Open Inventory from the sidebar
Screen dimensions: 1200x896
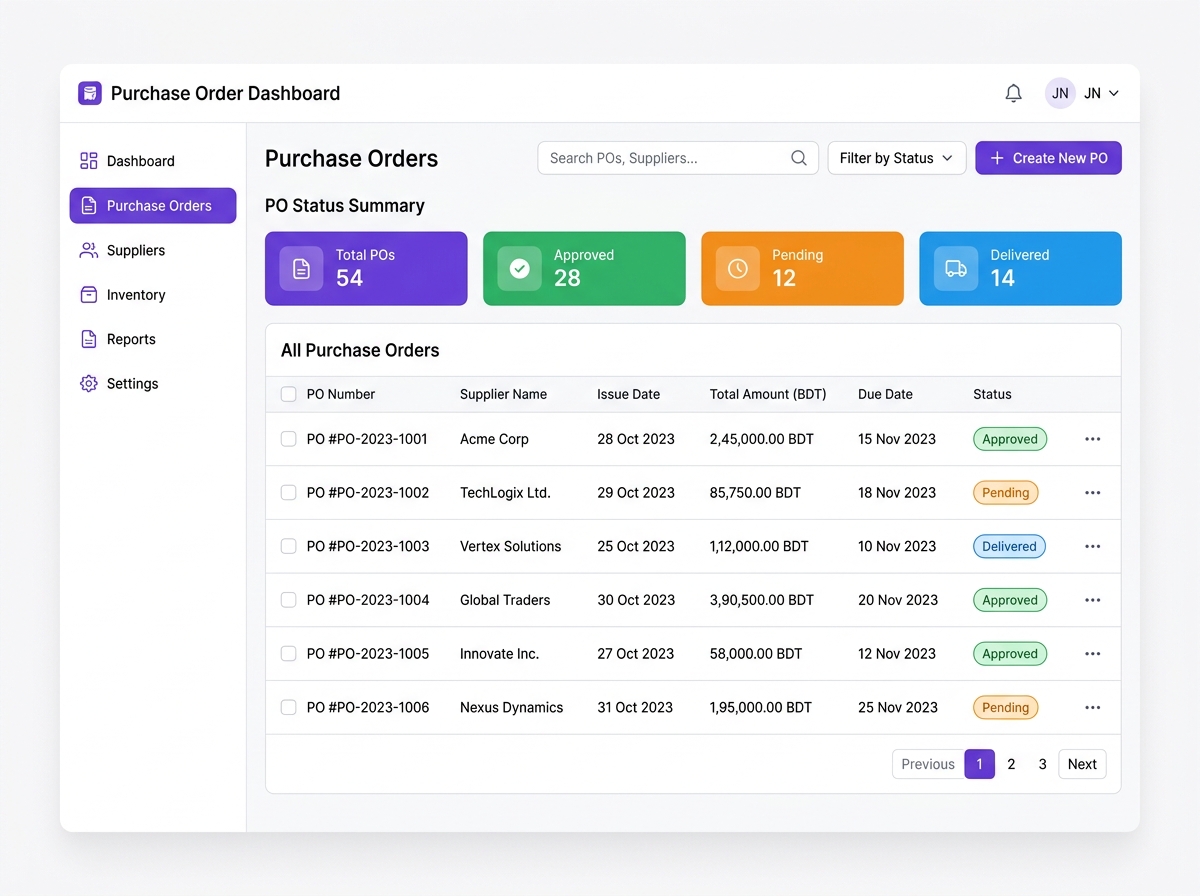[x=153, y=295]
